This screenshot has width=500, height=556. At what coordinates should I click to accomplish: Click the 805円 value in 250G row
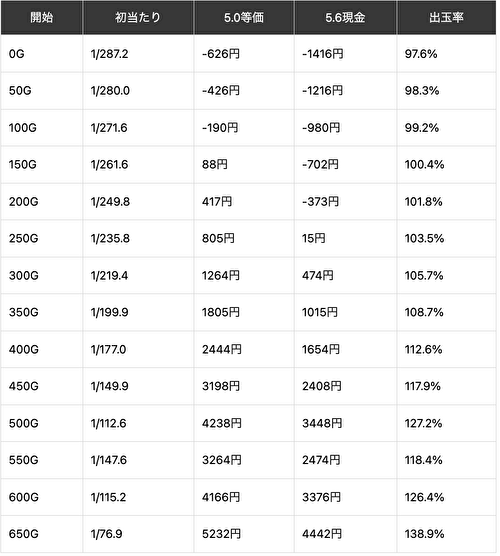coord(244,238)
